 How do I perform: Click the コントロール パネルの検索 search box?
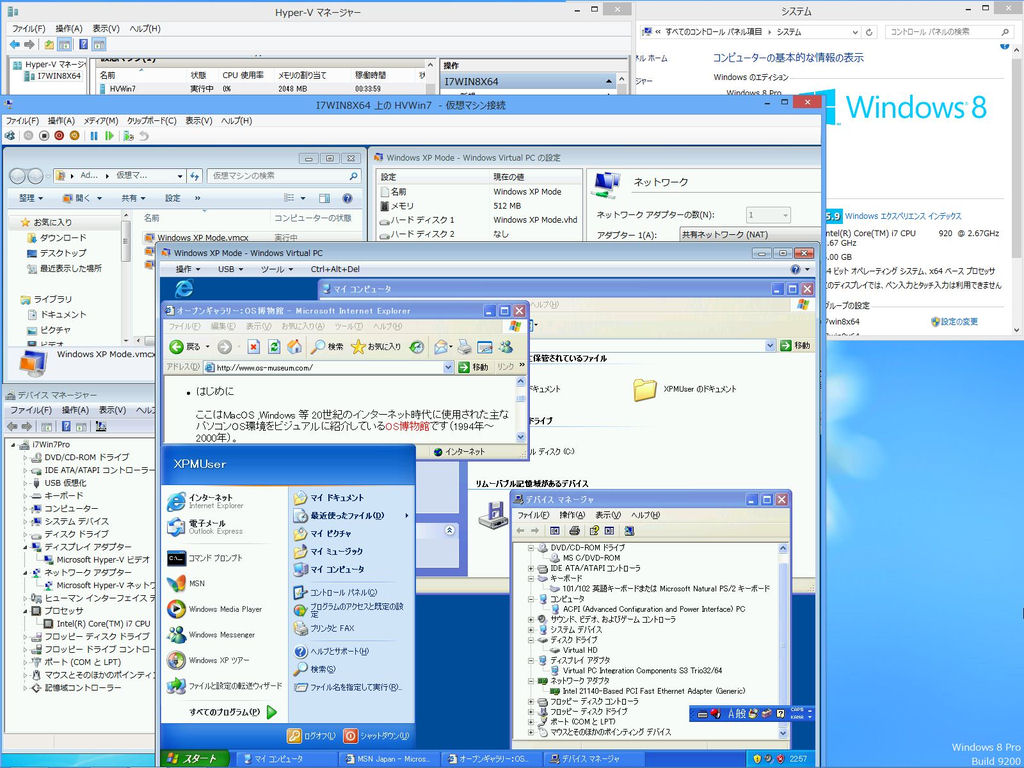coord(949,31)
